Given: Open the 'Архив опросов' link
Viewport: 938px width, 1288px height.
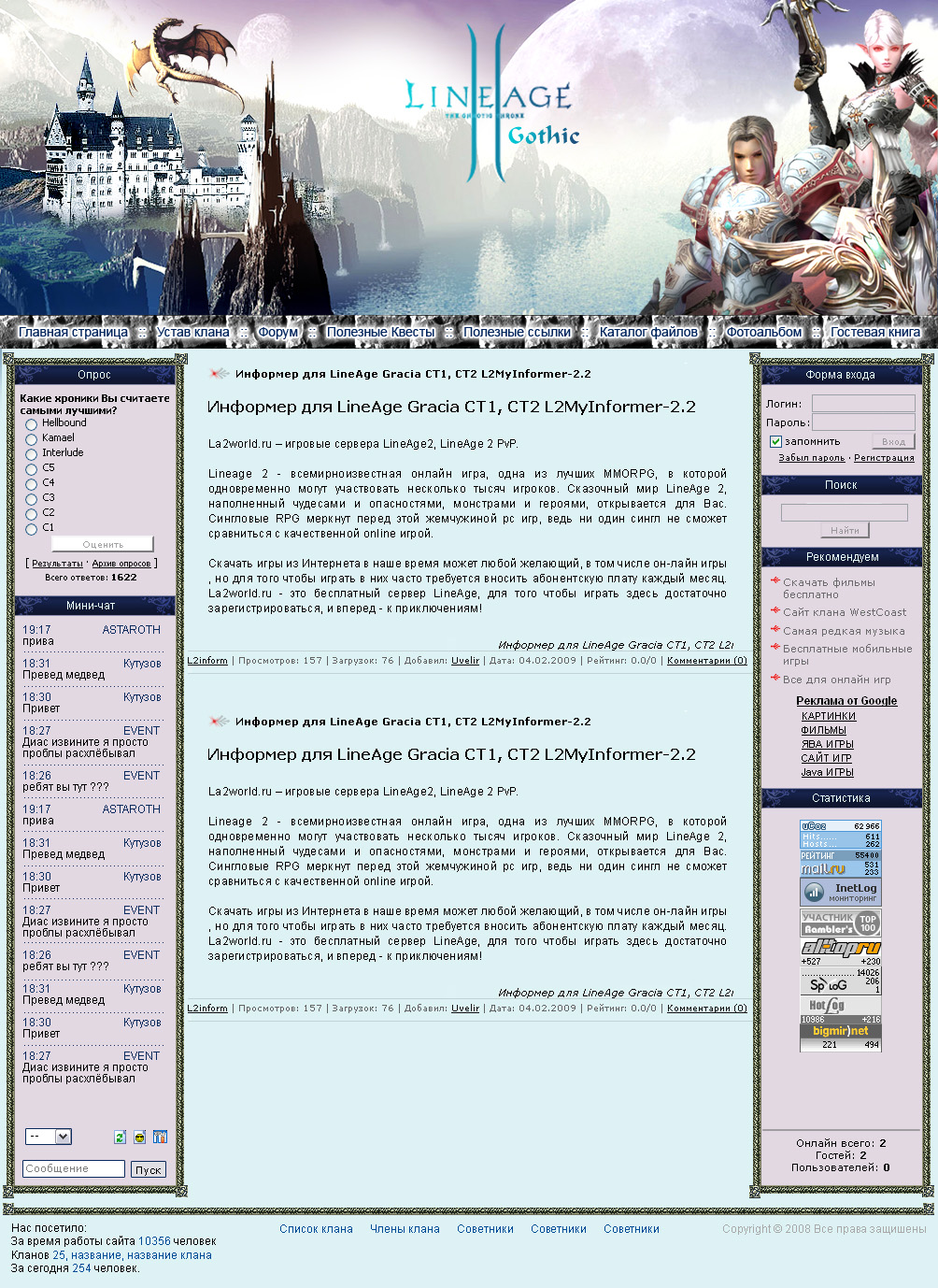Looking at the screenshot, I should pos(121,564).
